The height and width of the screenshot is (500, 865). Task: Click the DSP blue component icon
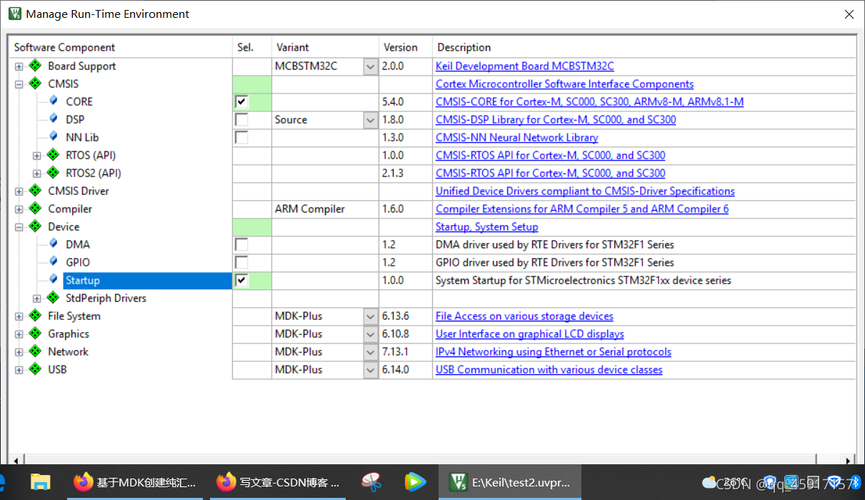pos(54,118)
